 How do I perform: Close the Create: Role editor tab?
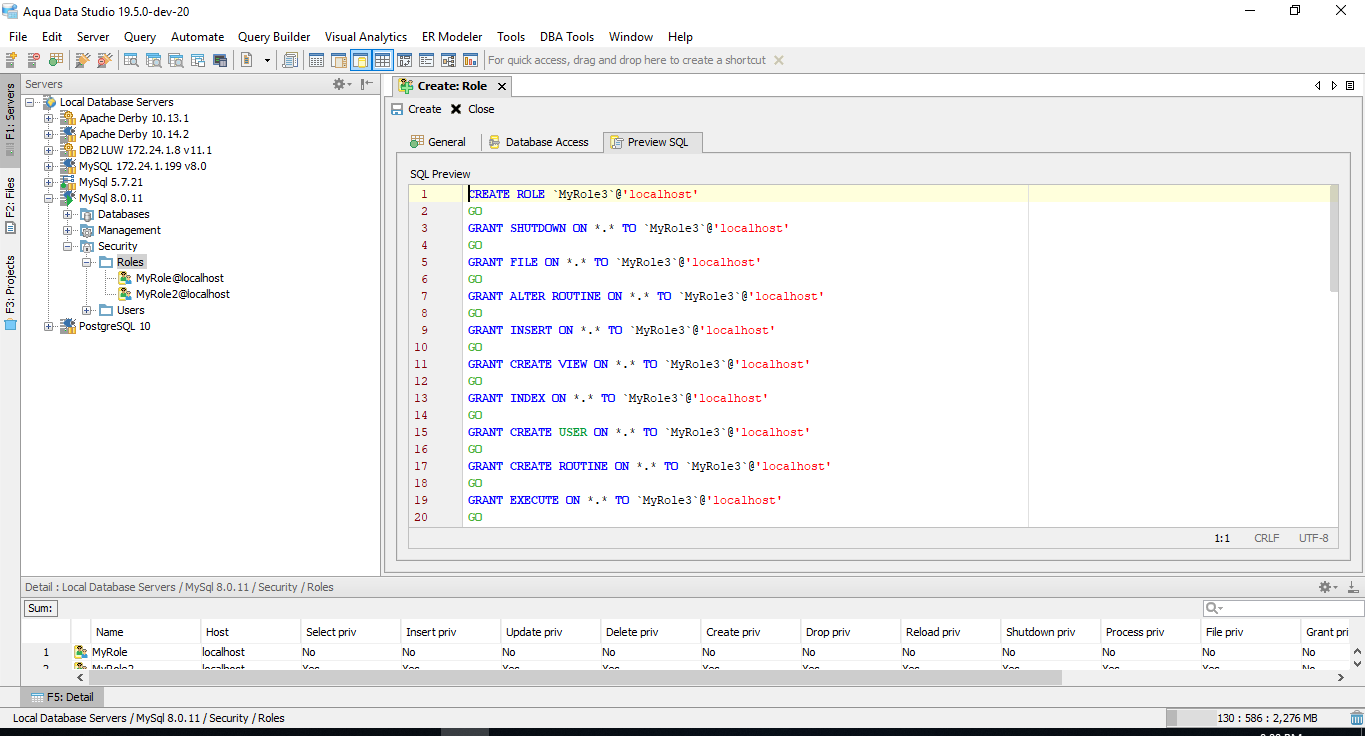point(502,86)
